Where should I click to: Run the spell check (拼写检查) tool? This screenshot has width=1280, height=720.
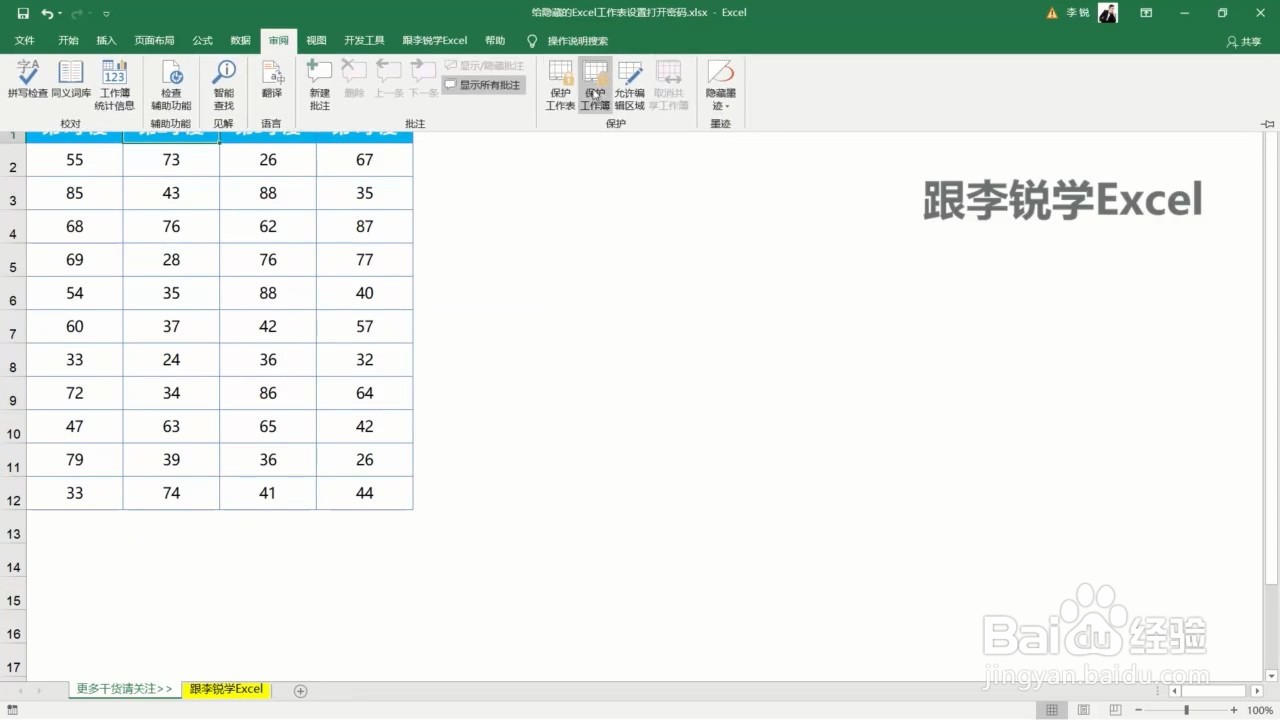point(28,79)
